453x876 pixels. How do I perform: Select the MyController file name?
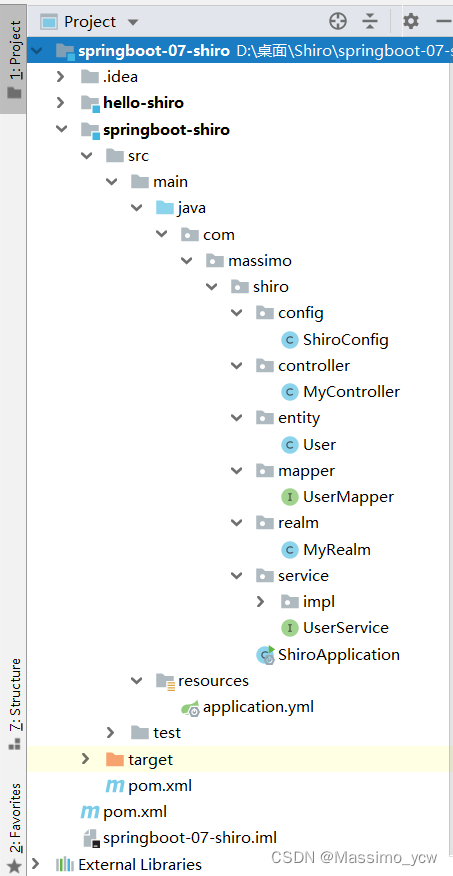pos(351,392)
